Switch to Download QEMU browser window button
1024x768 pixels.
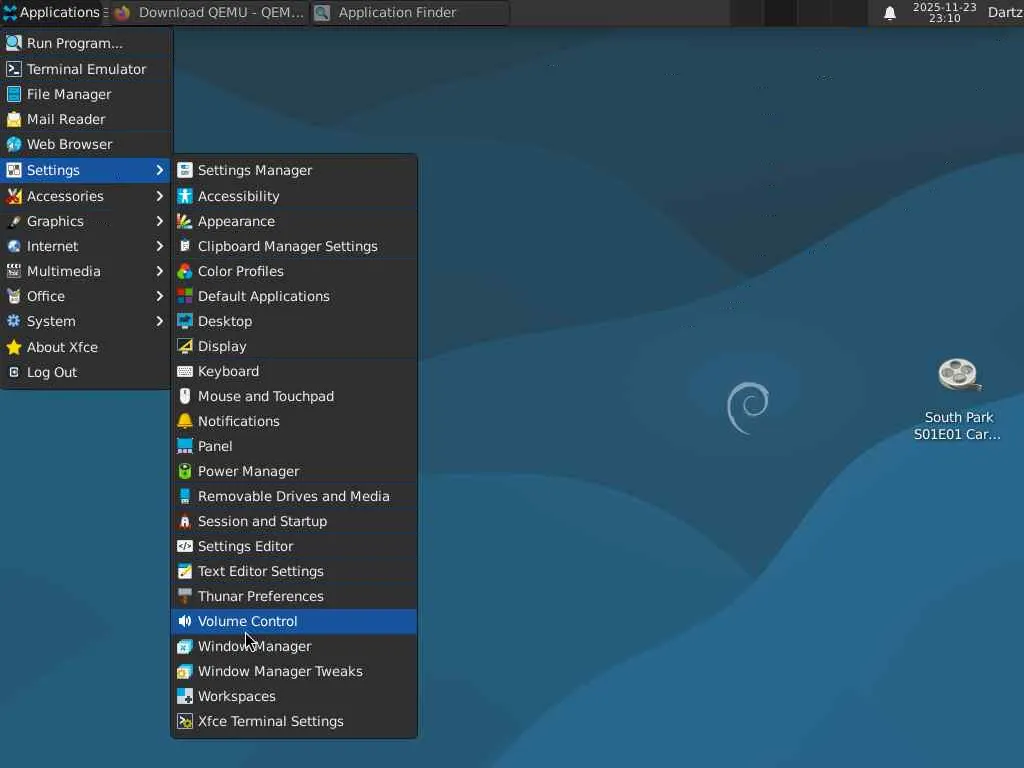(209, 12)
